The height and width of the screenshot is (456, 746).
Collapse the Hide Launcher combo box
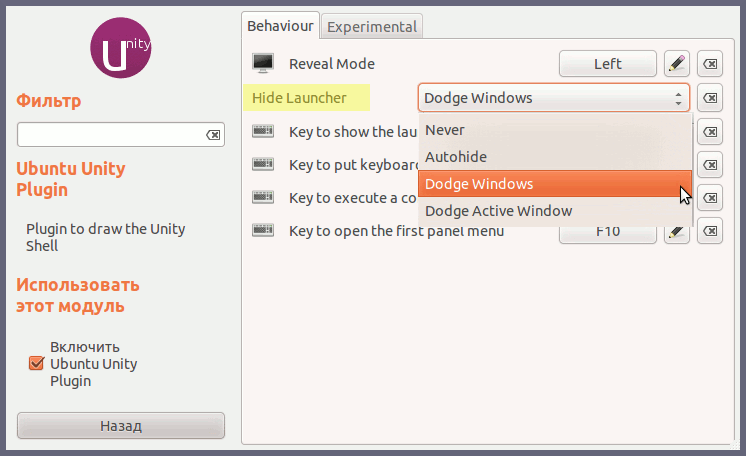pyautogui.click(x=553, y=98)
